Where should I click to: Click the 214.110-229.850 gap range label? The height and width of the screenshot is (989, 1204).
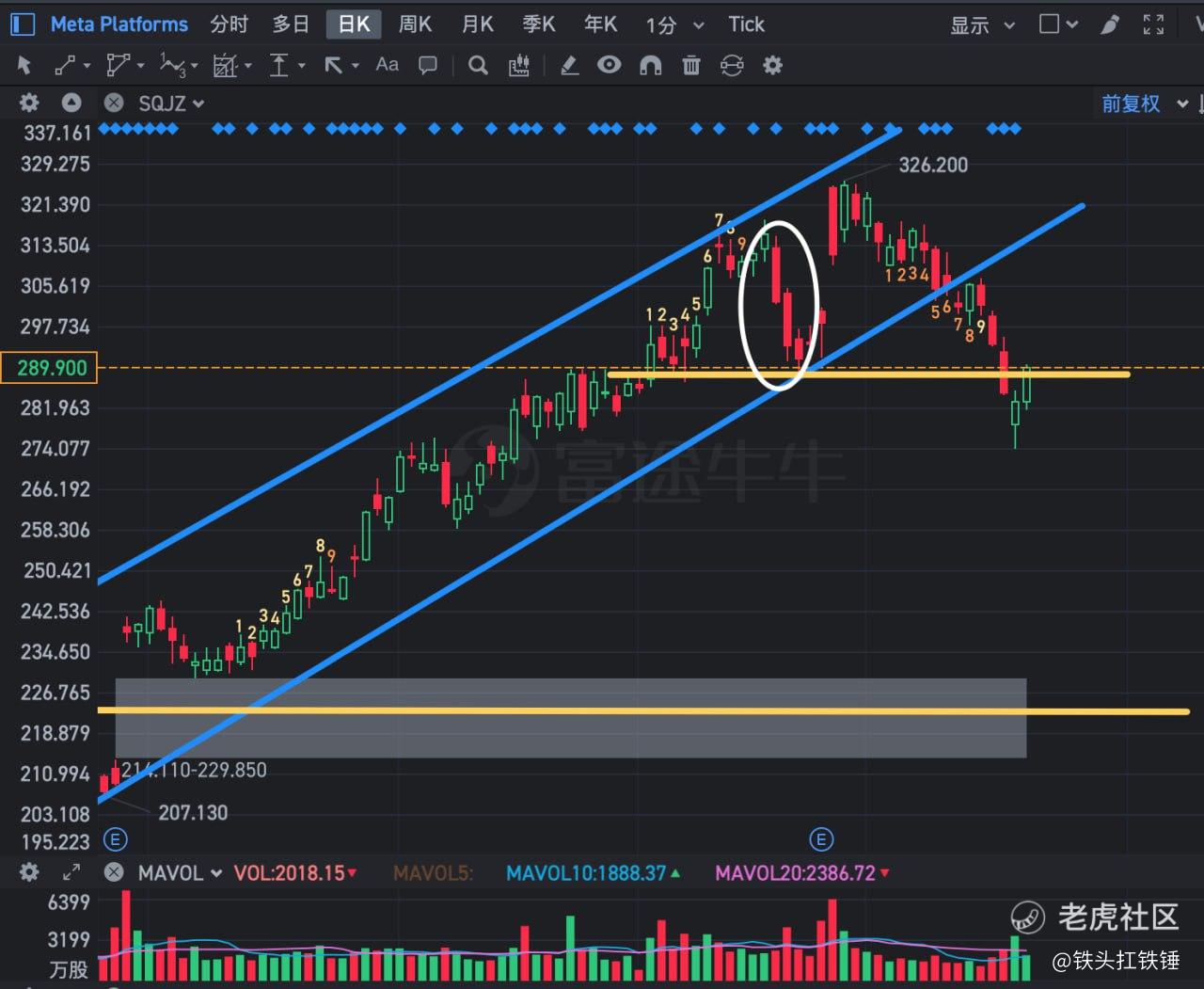[x=194, y=771]
